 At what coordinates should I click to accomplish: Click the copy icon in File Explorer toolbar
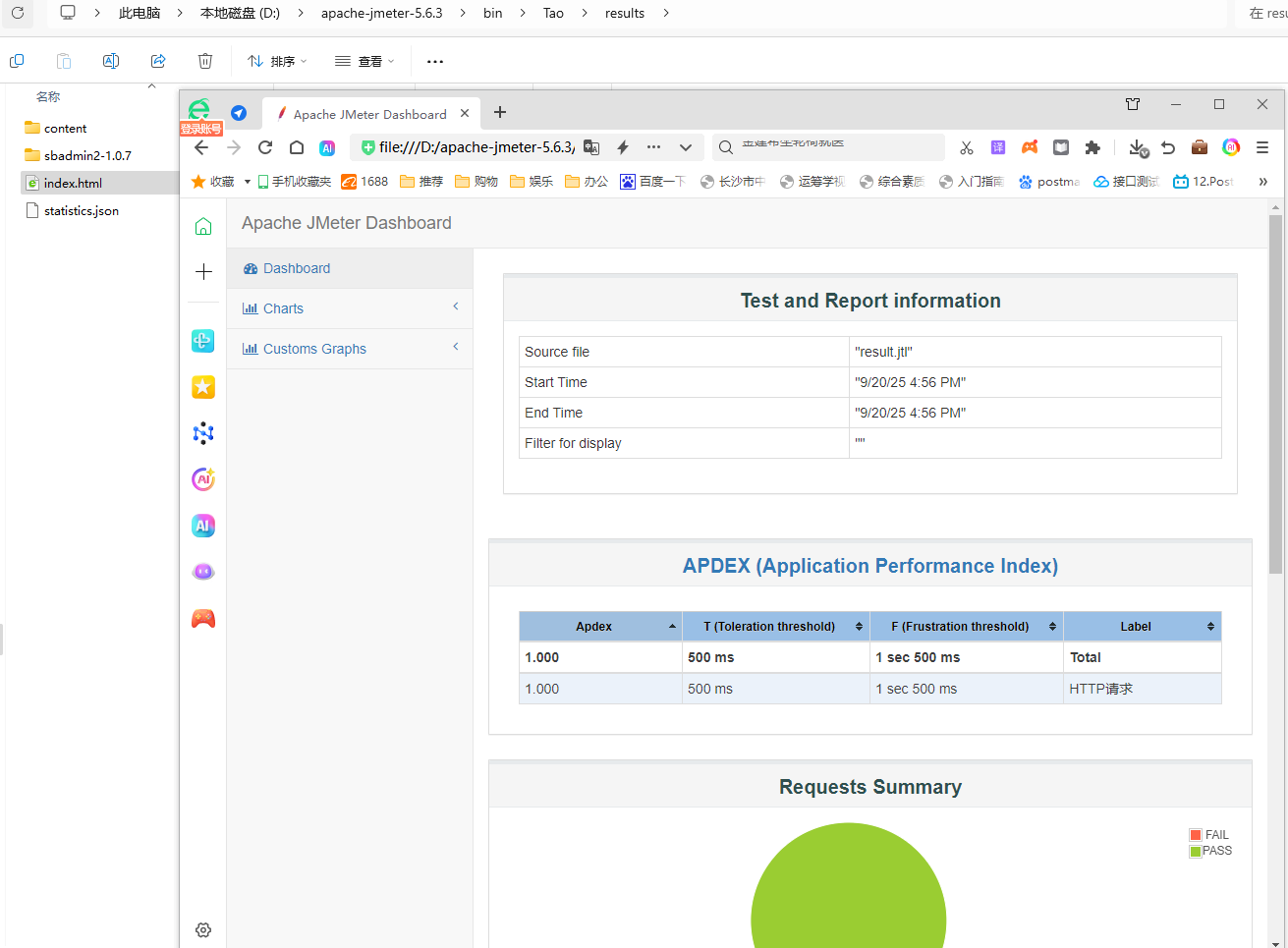tap(17, 61)
